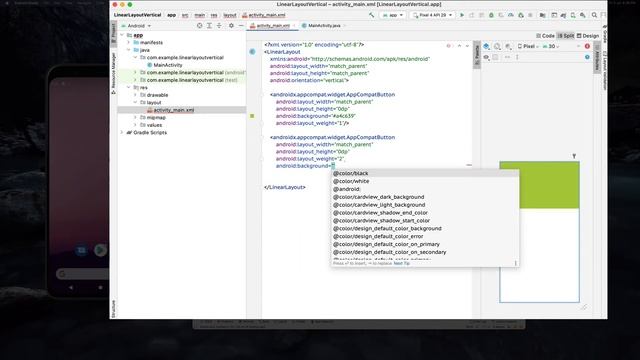Open the Android project view dropdown

click(136, 26)
